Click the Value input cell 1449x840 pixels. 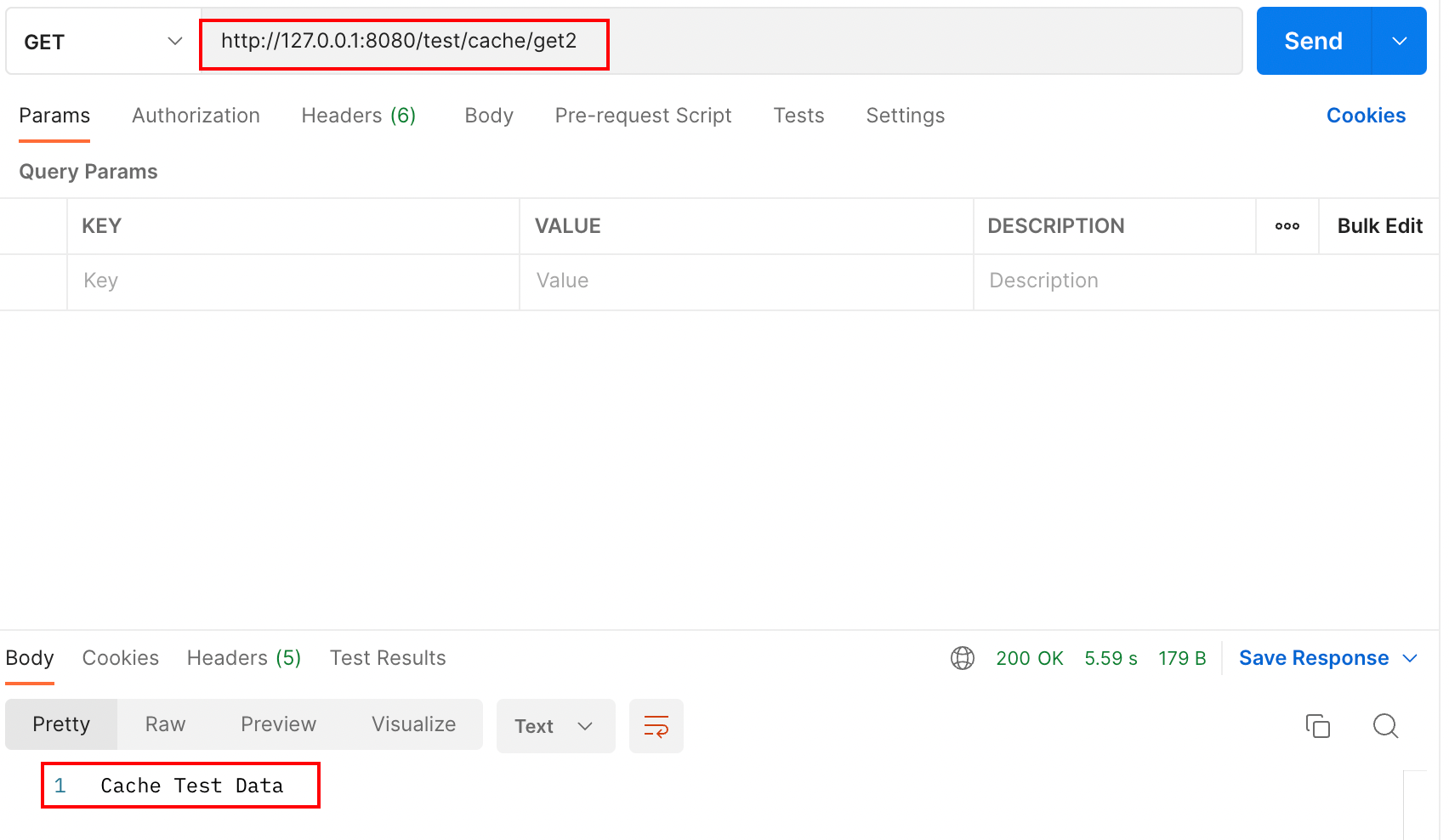tap(746, 281)
